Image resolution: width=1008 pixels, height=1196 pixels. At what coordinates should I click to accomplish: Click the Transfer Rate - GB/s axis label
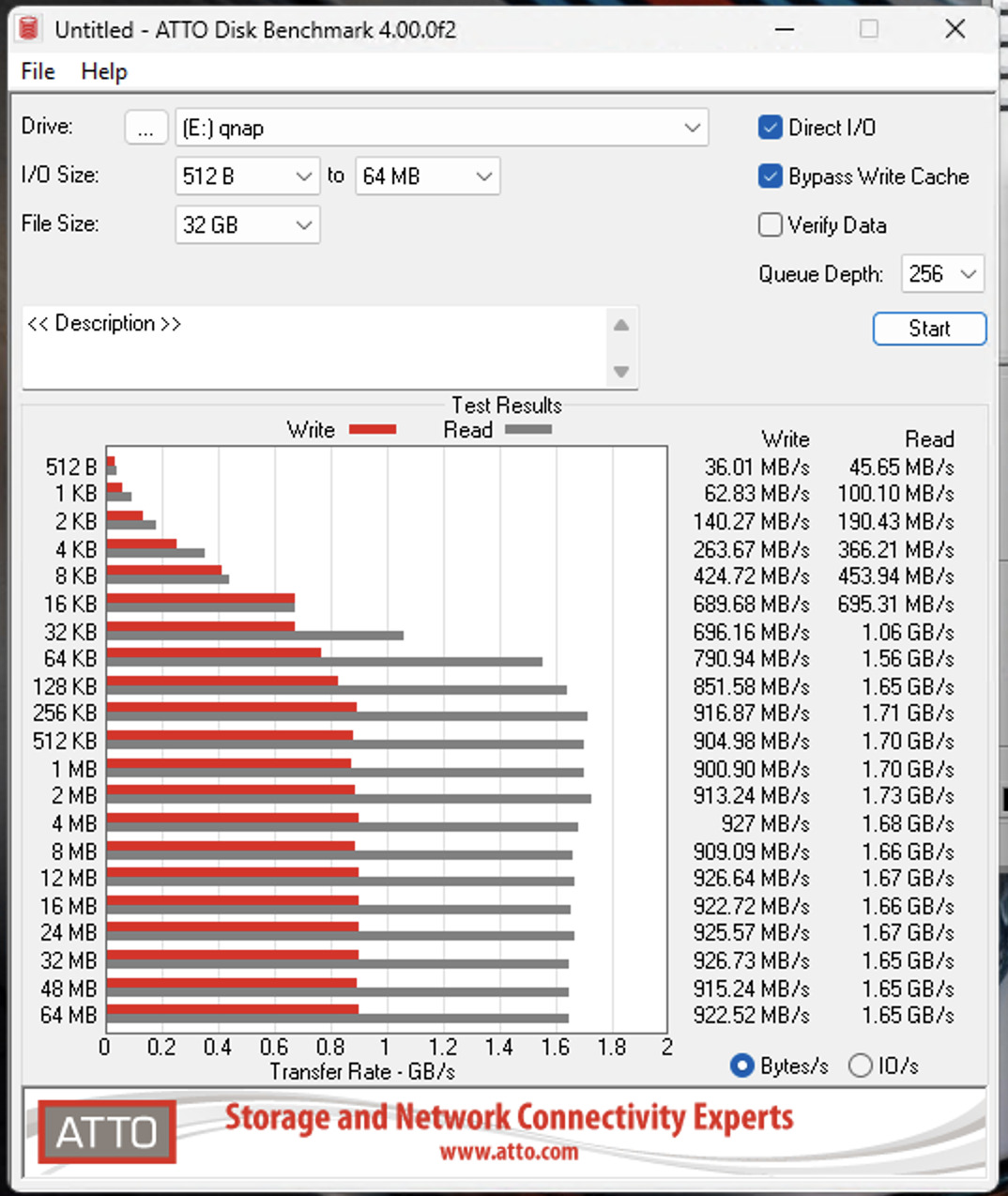pos(362,1071)
